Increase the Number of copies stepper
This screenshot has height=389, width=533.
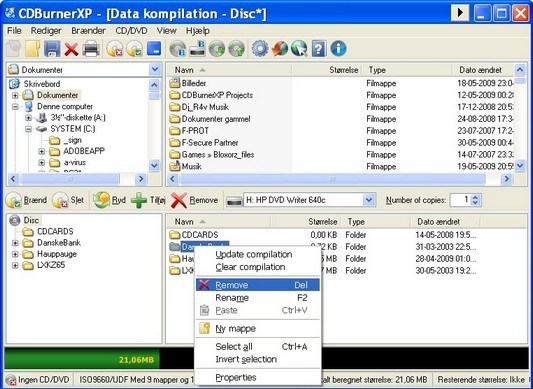pos(476,197)
